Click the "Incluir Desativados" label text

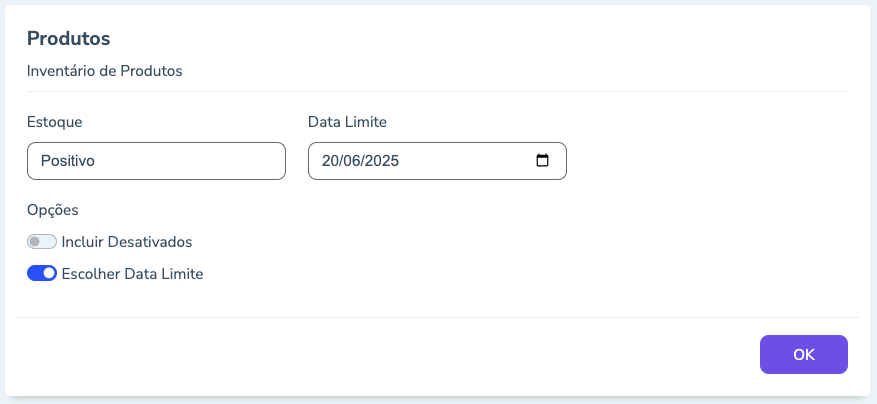point(127,242)
